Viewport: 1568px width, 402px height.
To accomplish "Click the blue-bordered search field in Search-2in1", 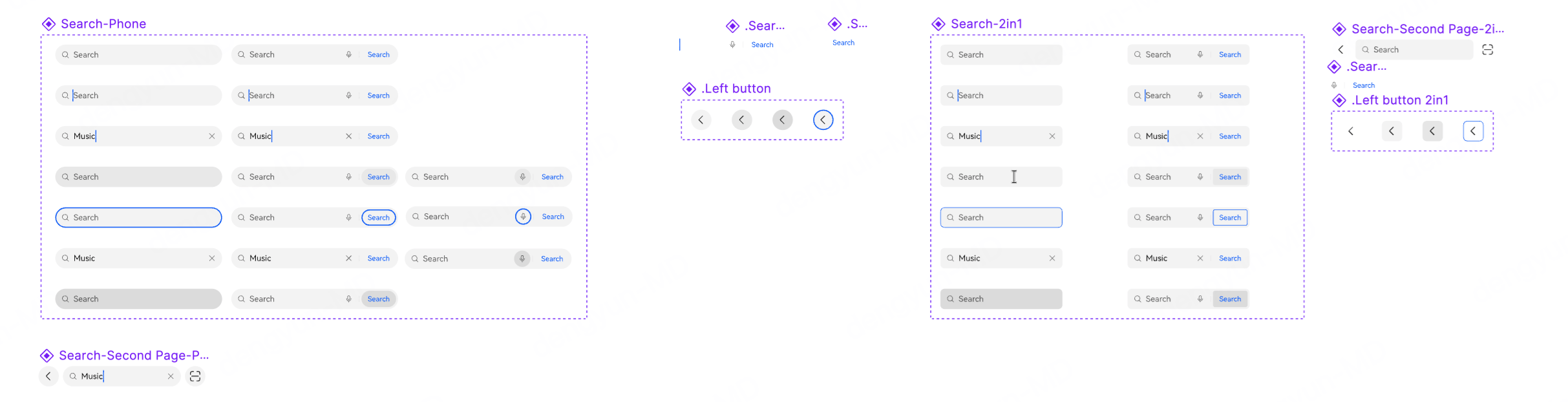I will [1001, 218].
